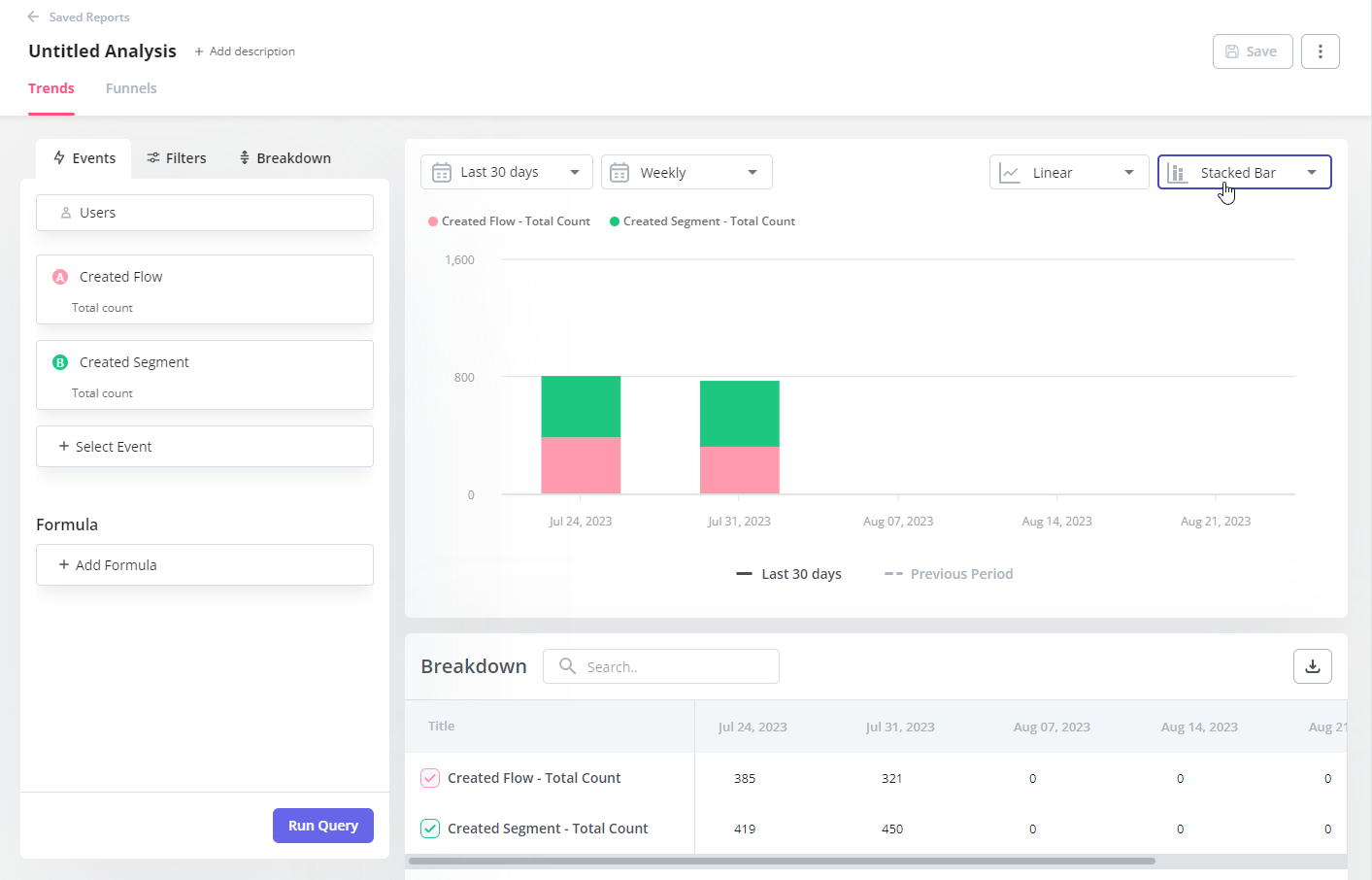
Task: Open the Stacked Bar chart type dropdown
Action: coord(1244,173)
